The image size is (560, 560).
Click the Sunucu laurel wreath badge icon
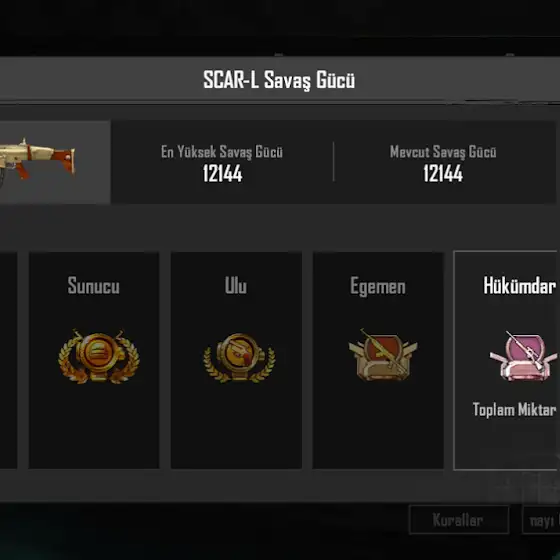click(x=99, y=356)
